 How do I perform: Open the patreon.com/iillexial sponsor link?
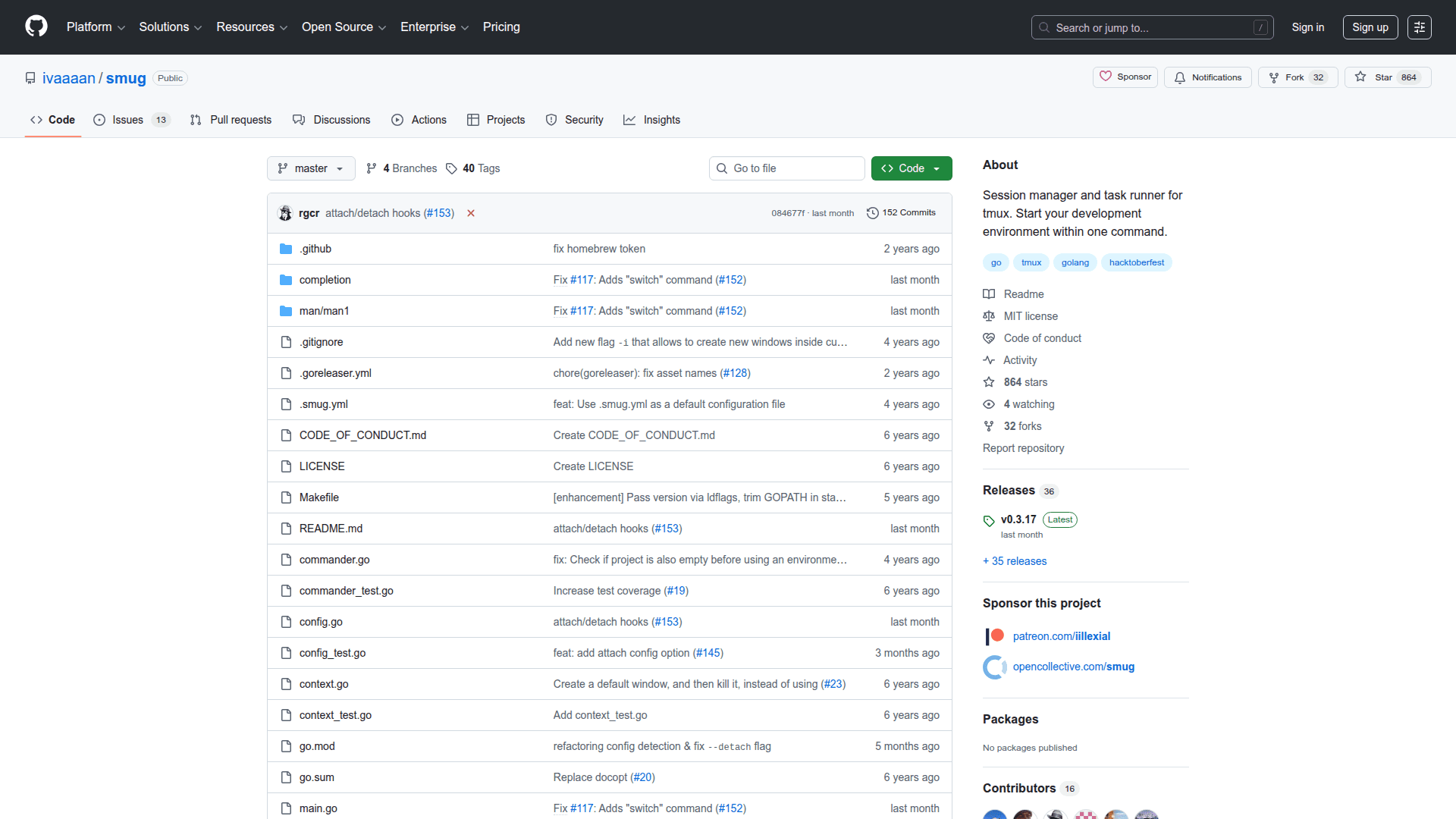(1061, 636)
